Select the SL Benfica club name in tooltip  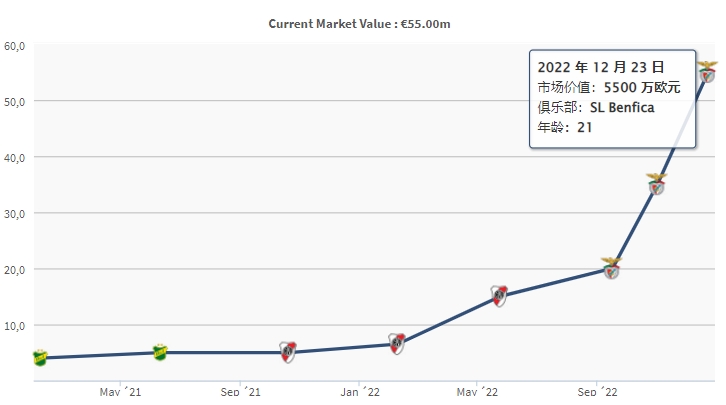(622, 107)
